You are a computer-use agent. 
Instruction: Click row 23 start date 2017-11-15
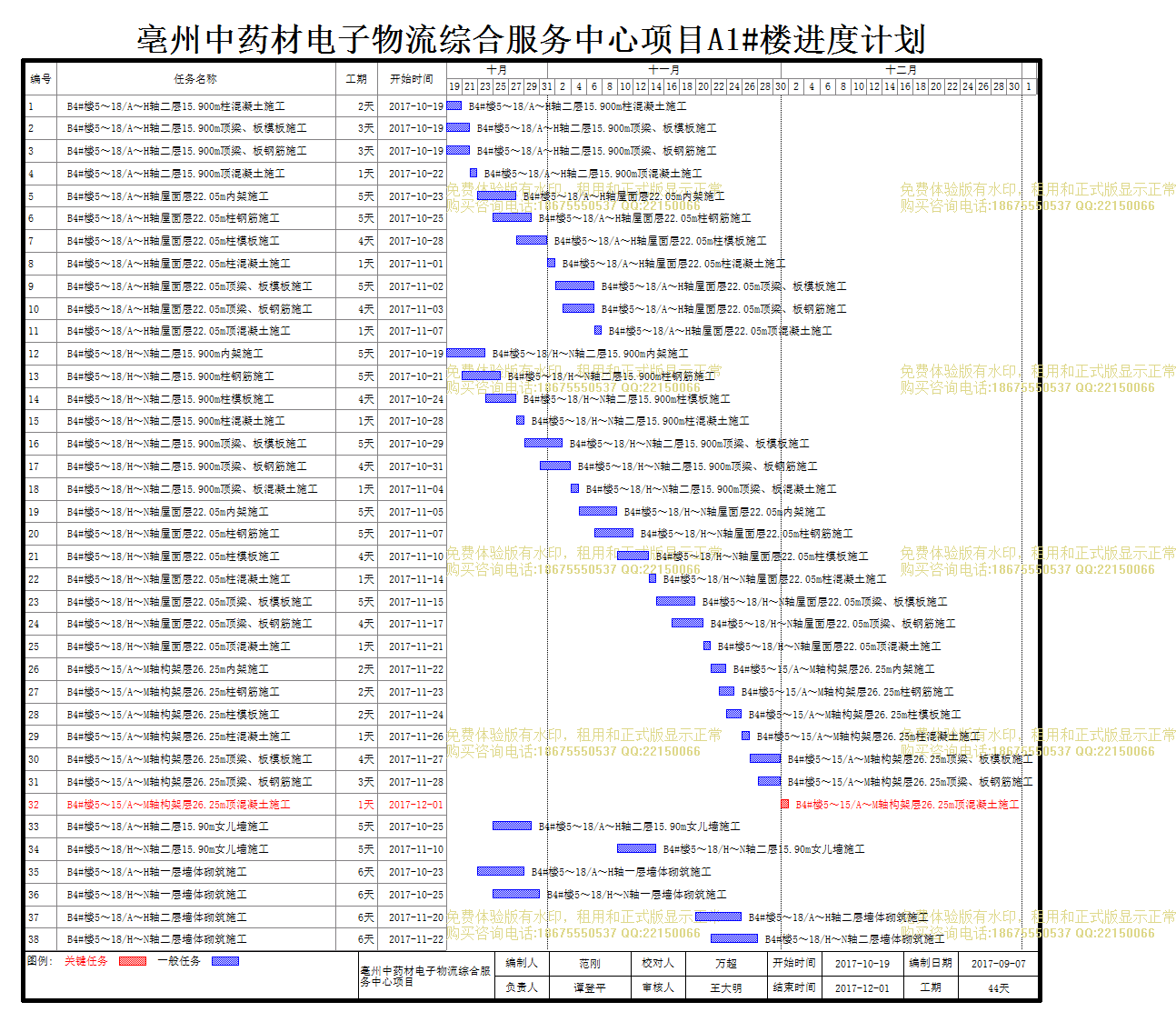[416, 602]
